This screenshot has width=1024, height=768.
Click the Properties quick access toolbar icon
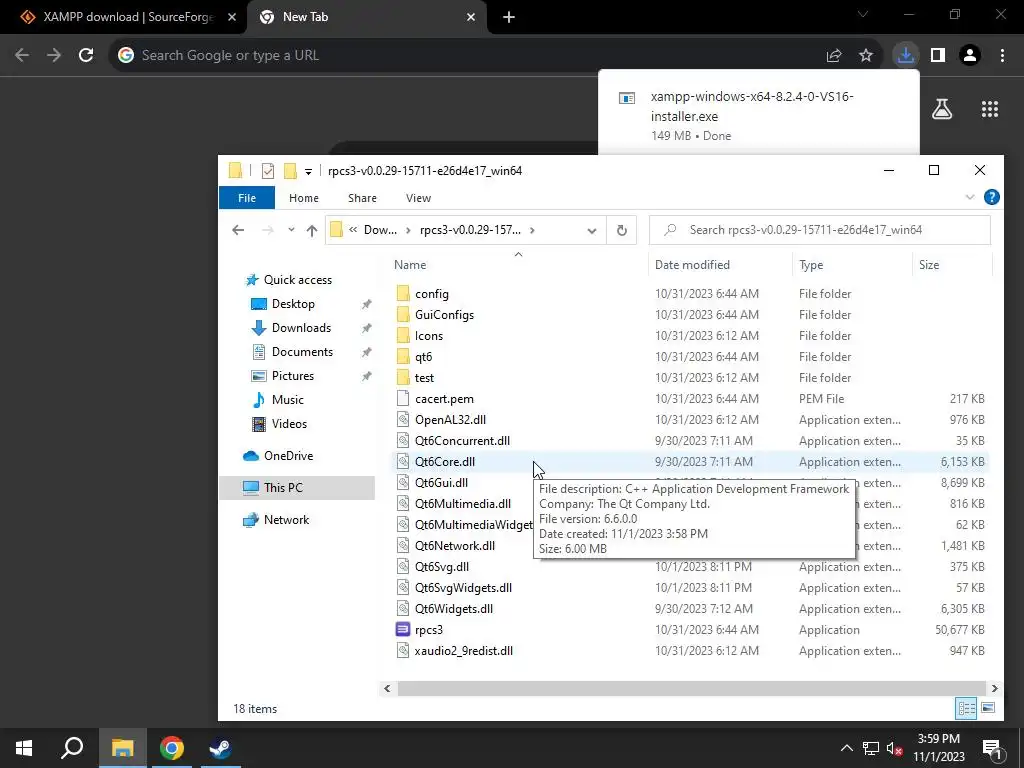point(268,171)
